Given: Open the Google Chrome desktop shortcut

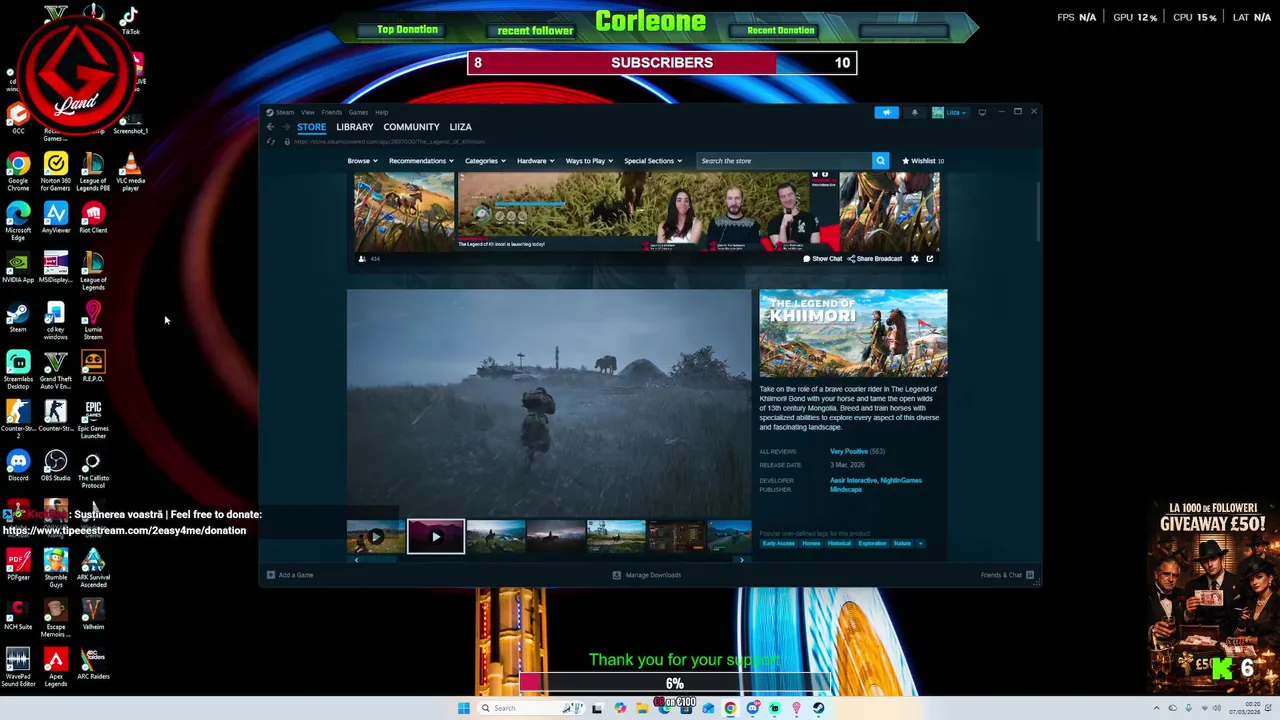Looking at the screenshot, I should [x=18, y=170].
